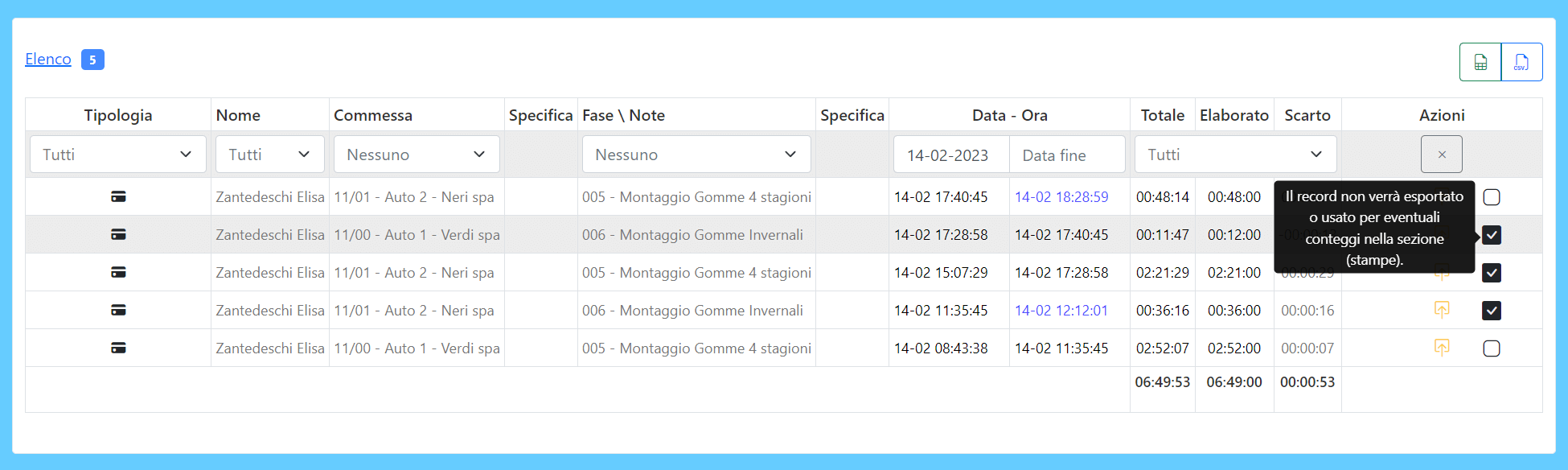Expand the Fase \ Note filter dropdown
The height and width of the screenshot is (470, 1568).
point(696,155)
